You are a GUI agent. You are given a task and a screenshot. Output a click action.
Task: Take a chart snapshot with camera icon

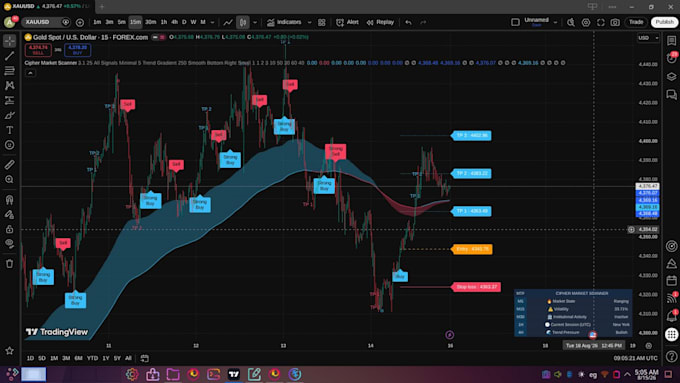615,22
